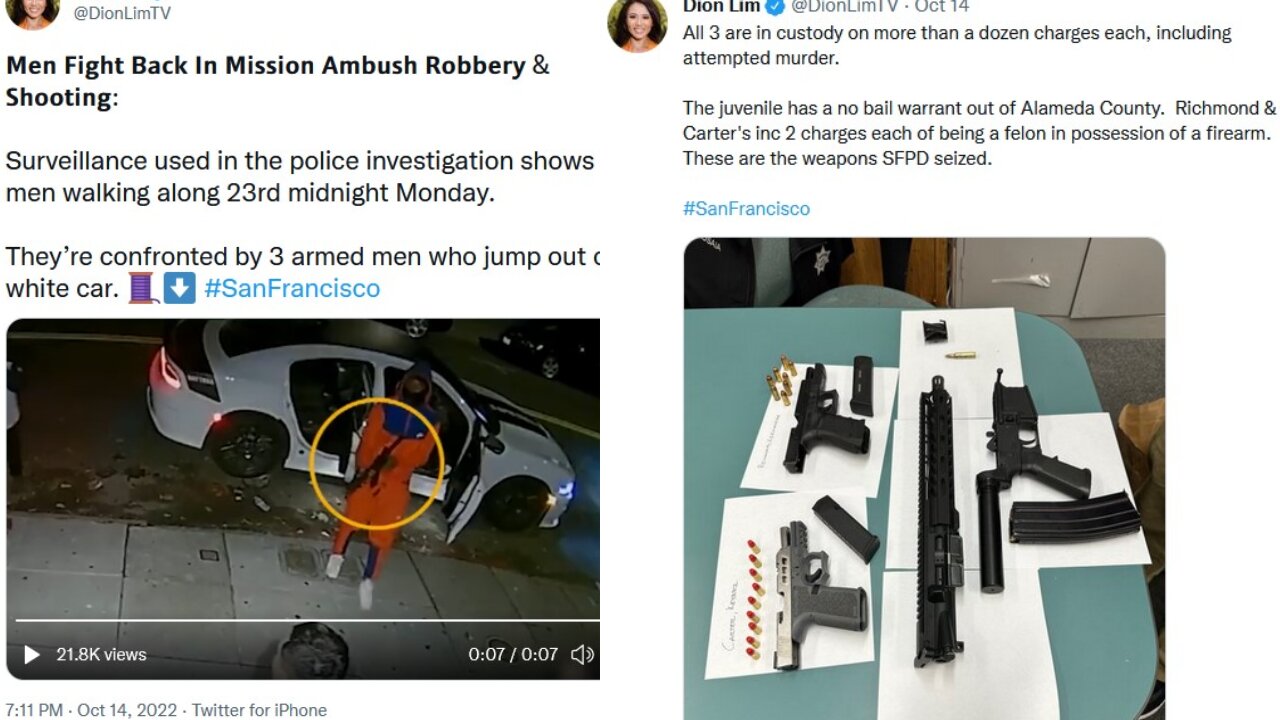Play the surveillance video
The height and width of the screenshot is (720, 1280).
pos(31,655)
